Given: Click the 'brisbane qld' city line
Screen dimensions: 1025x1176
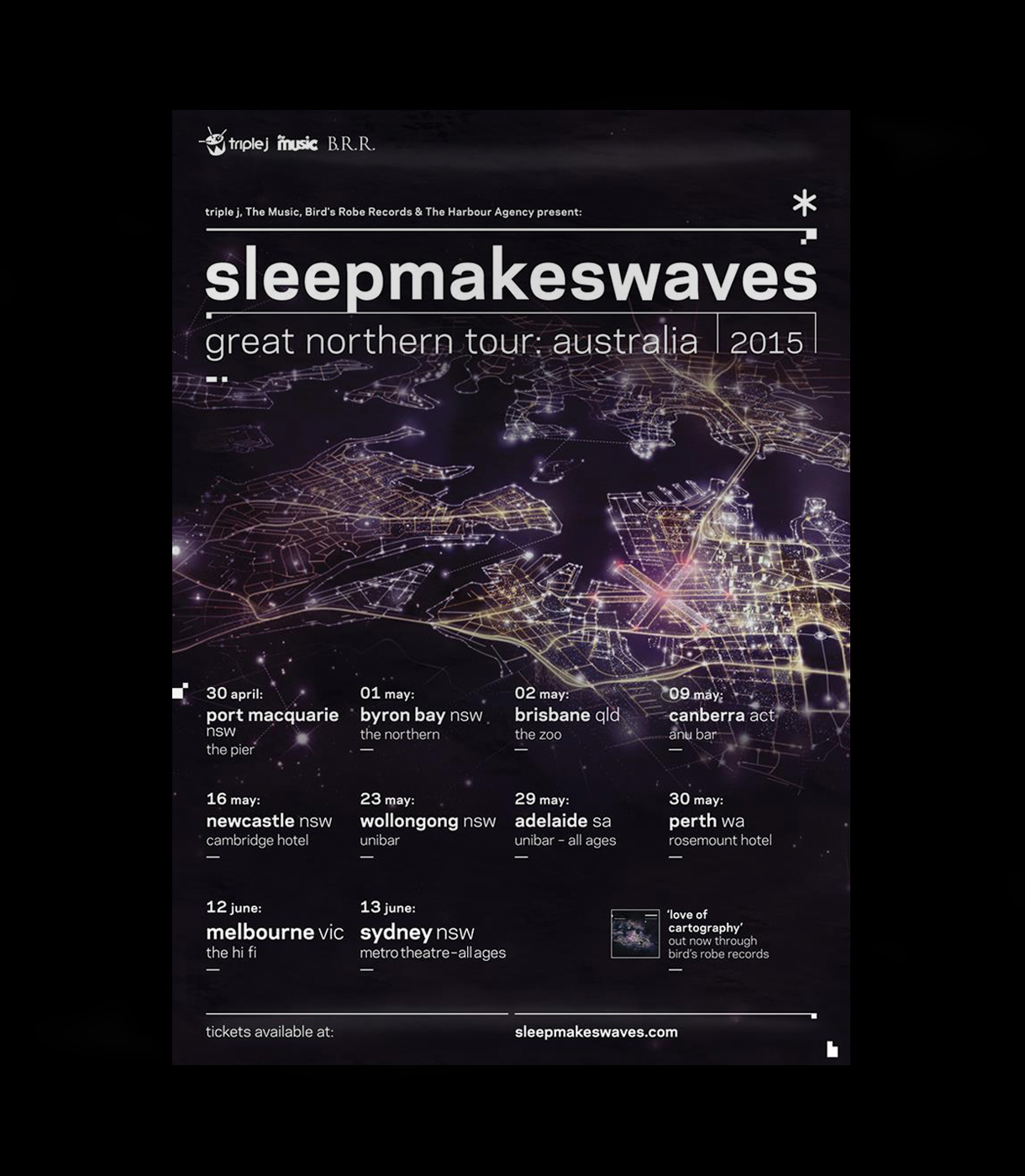Looking at the screenshot, I should [567, 715].
